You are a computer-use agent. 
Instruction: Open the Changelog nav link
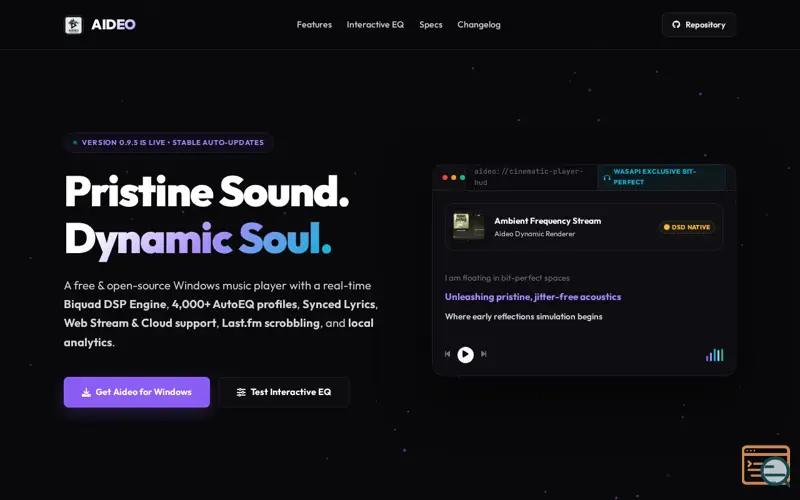pyautogui.click(x=479, y=24)
